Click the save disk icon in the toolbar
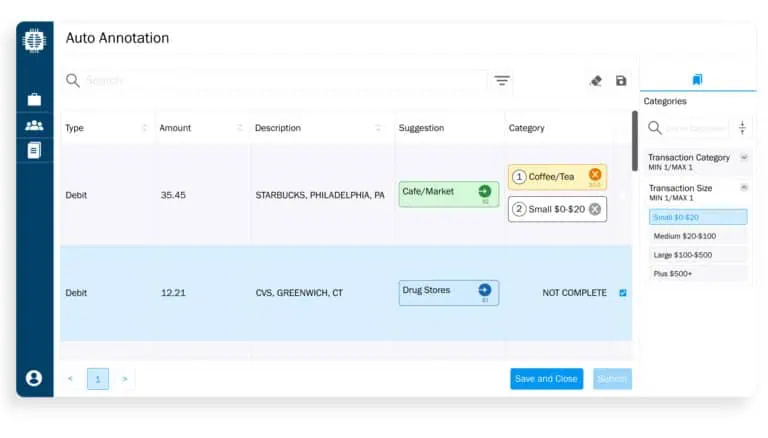Image resolution: width=768 pixels, height=438 pixels. click(621, 80)
